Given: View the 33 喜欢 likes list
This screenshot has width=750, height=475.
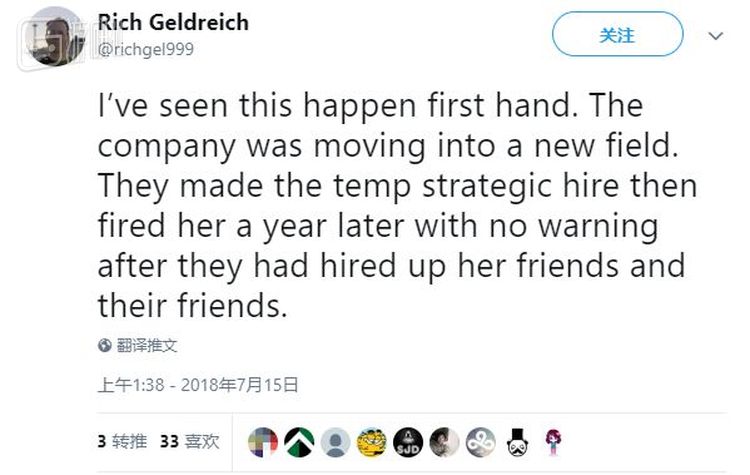Looking at the screenshot, I should [189, 439].
